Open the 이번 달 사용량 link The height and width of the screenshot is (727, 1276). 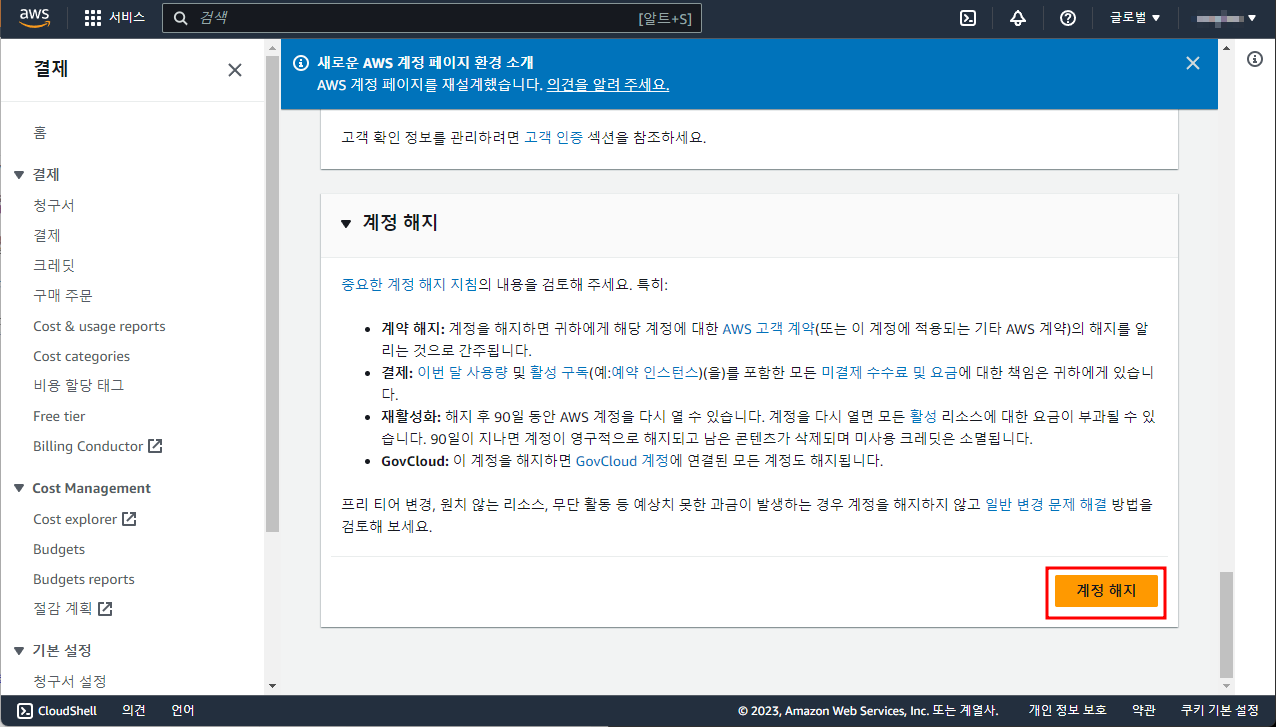[x=462, y=372]
